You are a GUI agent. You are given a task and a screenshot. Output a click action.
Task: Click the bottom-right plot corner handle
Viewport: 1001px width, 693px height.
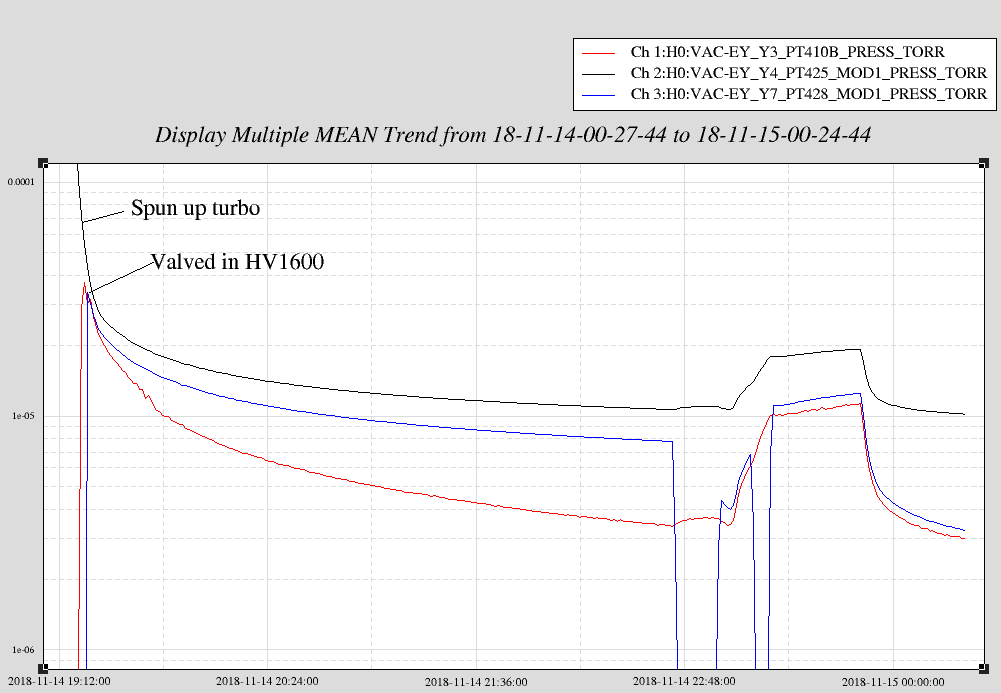click(x=984, y=669)
